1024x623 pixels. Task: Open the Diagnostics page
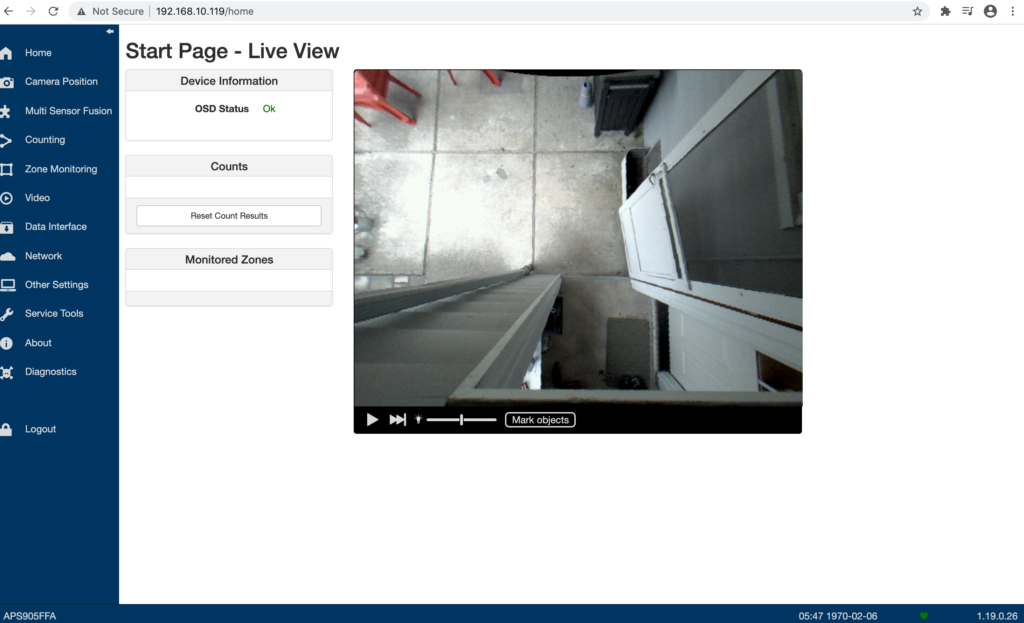coord(50,372)
